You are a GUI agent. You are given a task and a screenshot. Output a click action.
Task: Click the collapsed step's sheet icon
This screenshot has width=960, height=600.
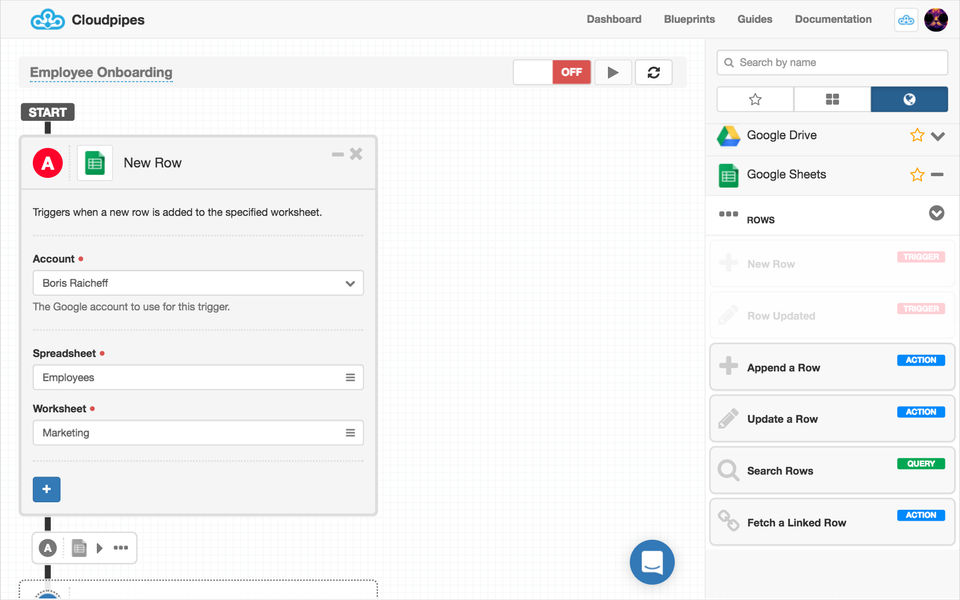point(79,547)
